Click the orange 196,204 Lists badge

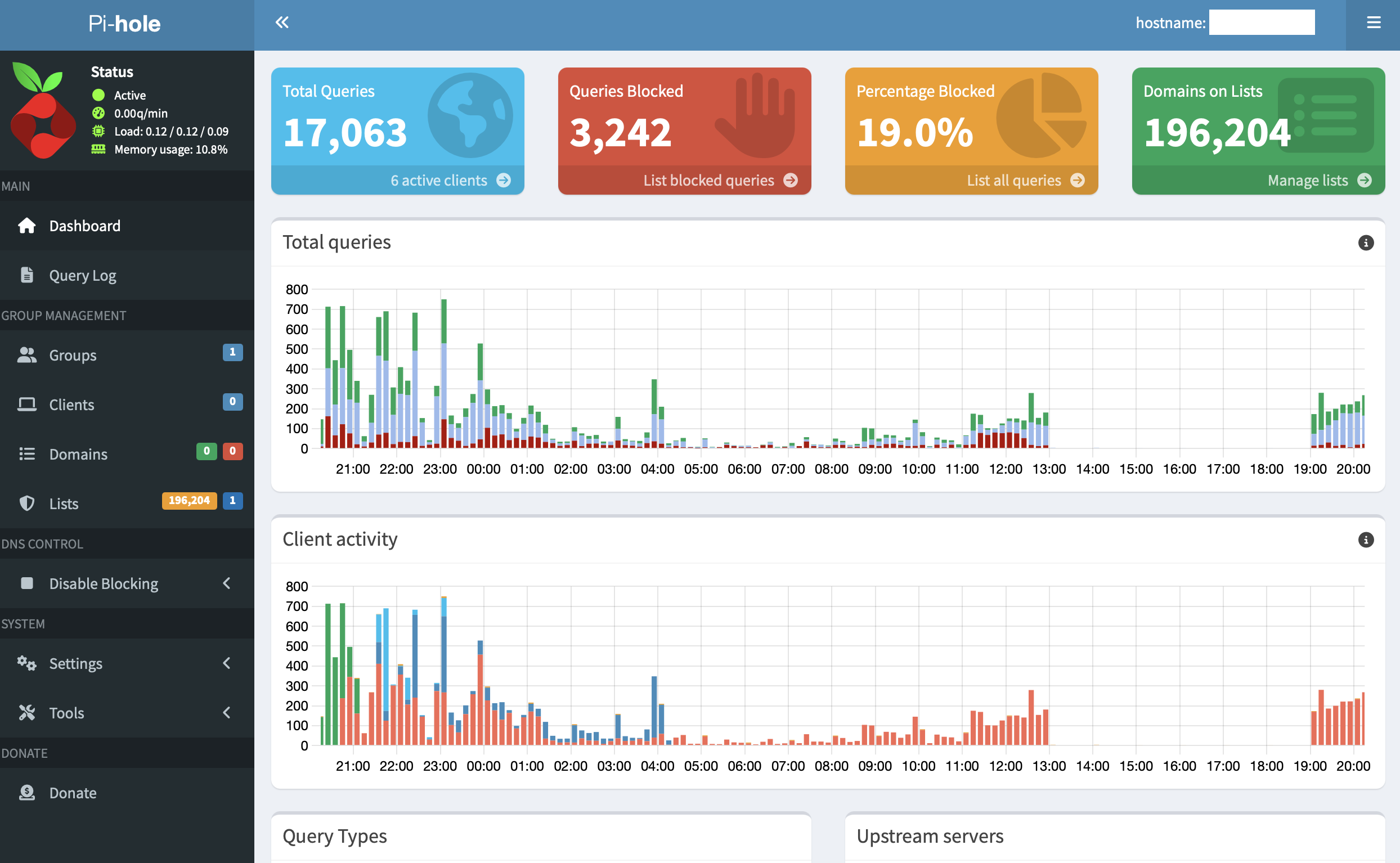[x=189, y=501]
